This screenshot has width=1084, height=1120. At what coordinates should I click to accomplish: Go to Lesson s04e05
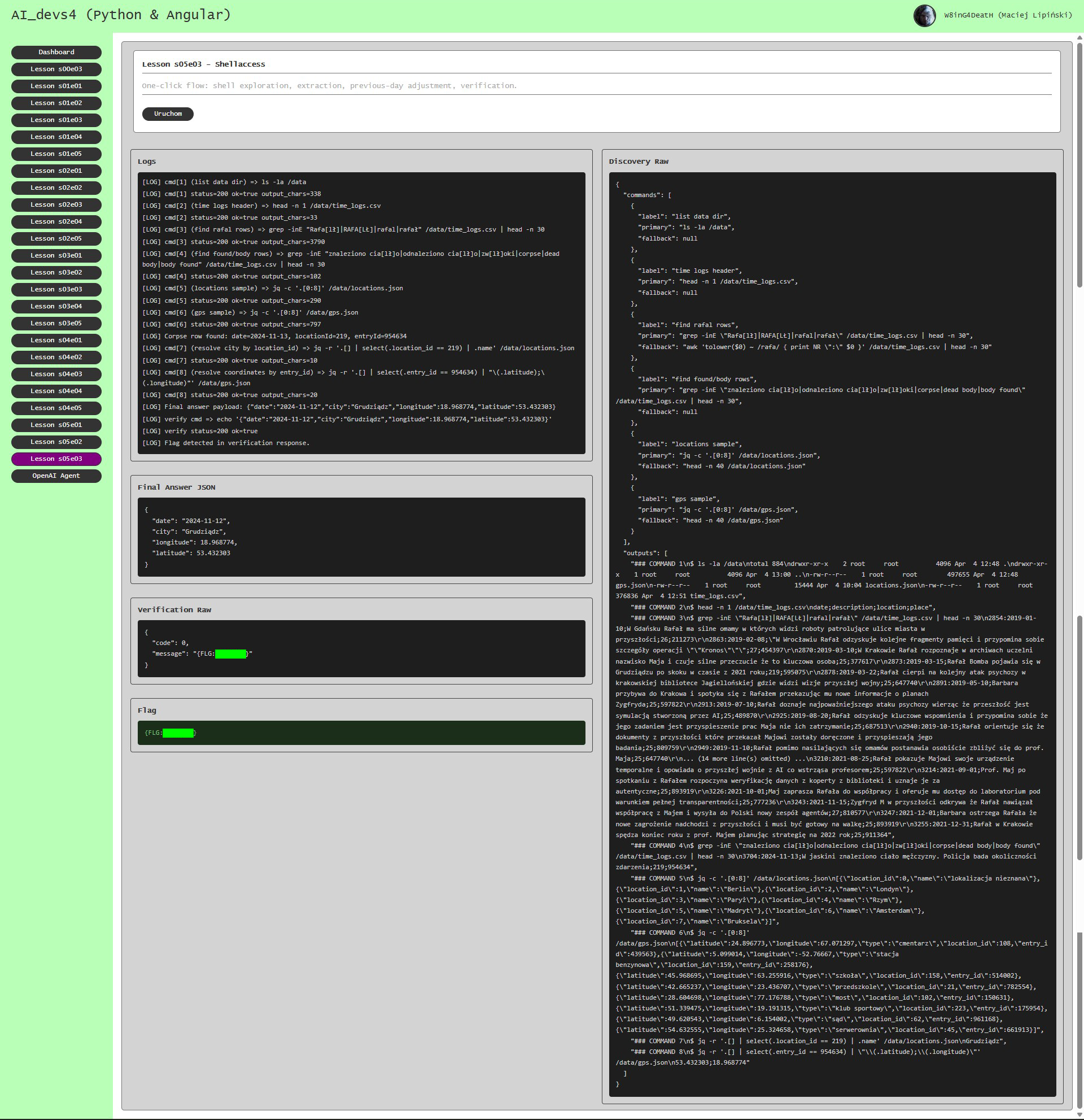click(56, 408)
